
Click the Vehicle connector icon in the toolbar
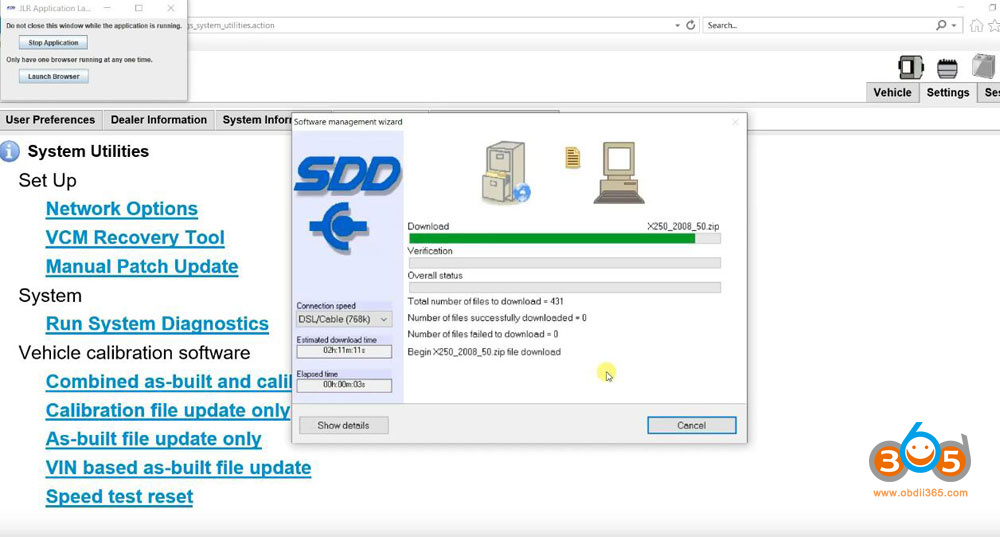[911, 67]
